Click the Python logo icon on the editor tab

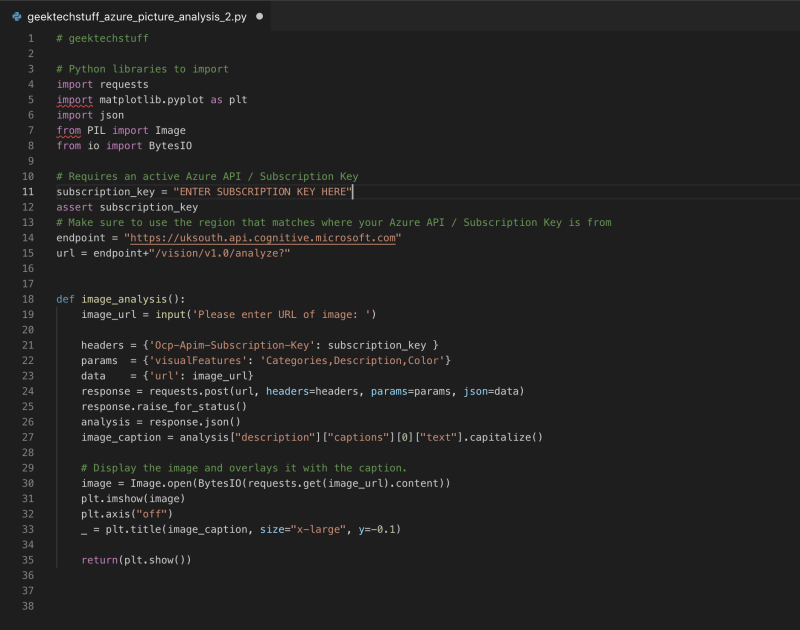[15, 16]
